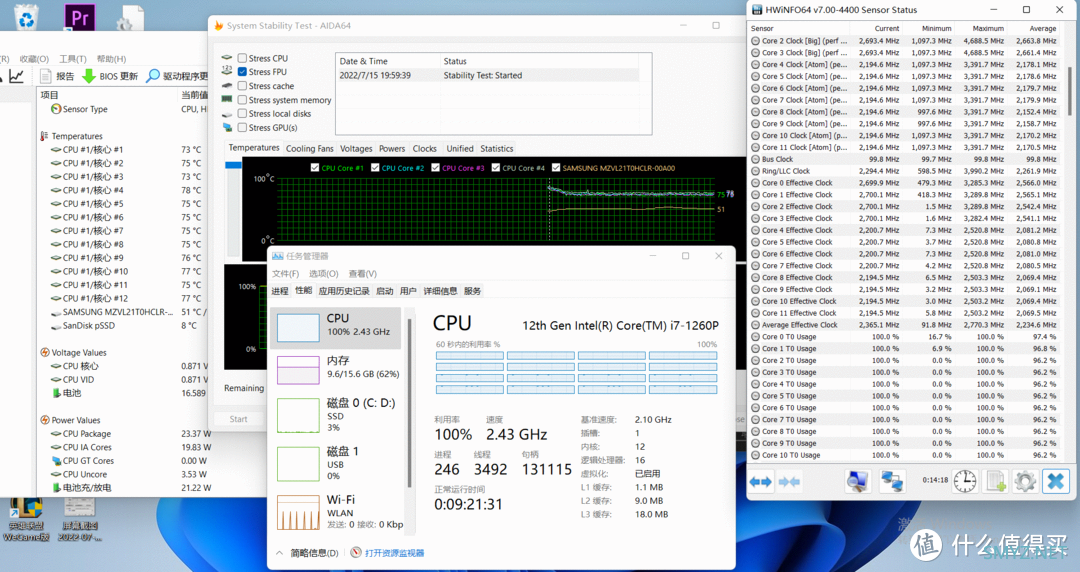This screenshot has height=572, width=1080.
Task: Open the Adobe Premiere Pro desktop icon
Action: click(x=80, y=17)
